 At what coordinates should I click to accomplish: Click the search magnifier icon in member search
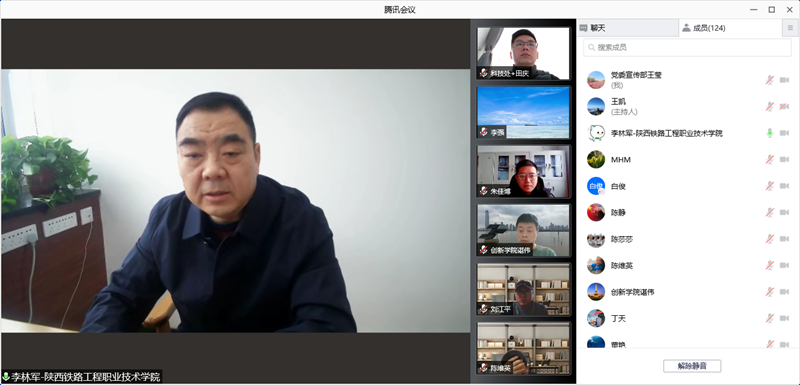pyautogui.click(x=591, y=47)
